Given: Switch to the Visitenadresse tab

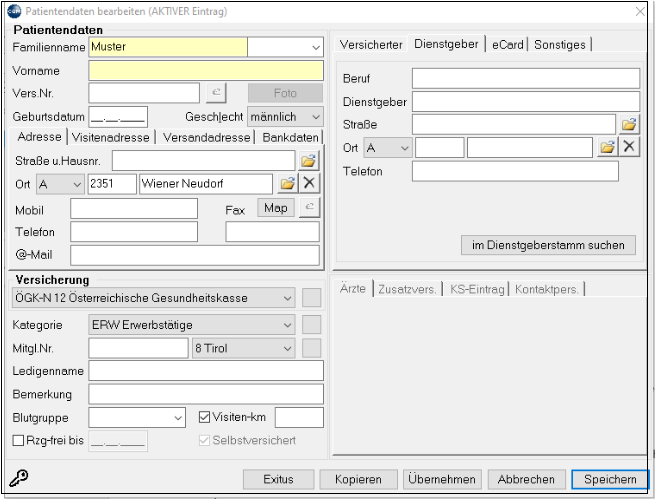Looking at the screenshot, I should tap(110, 137).
